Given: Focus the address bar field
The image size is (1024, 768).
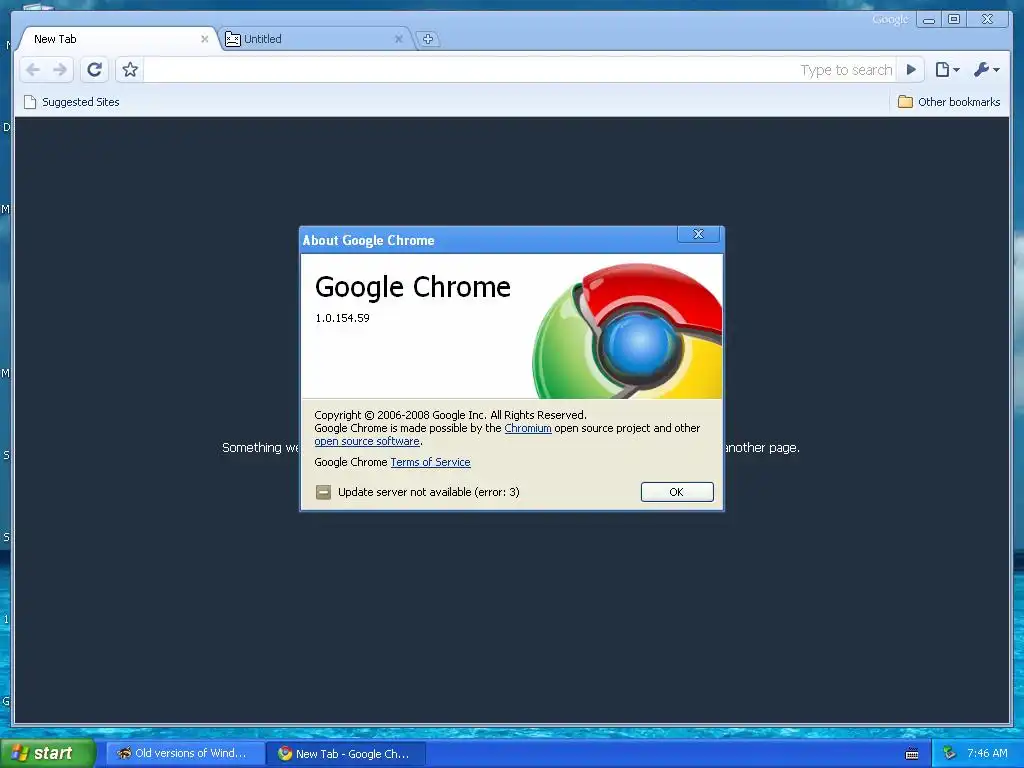Looking at the screenshot, I should click(519, 70).
